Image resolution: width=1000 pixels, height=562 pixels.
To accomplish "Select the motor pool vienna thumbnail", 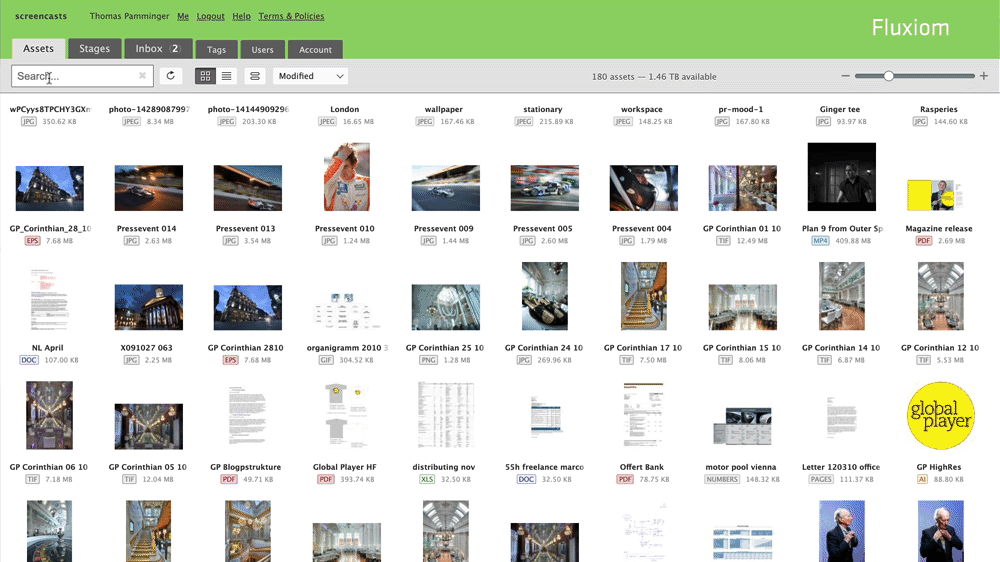I will [742, 427].
